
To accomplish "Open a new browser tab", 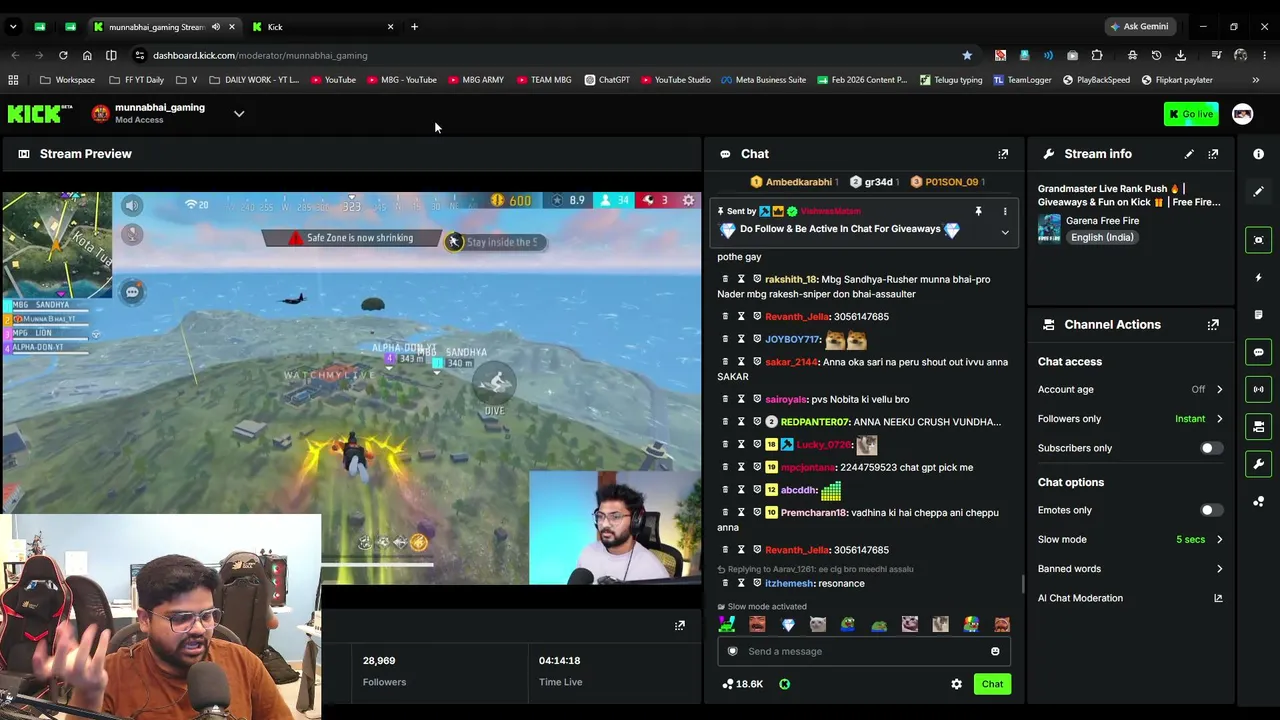I will 414,27.
